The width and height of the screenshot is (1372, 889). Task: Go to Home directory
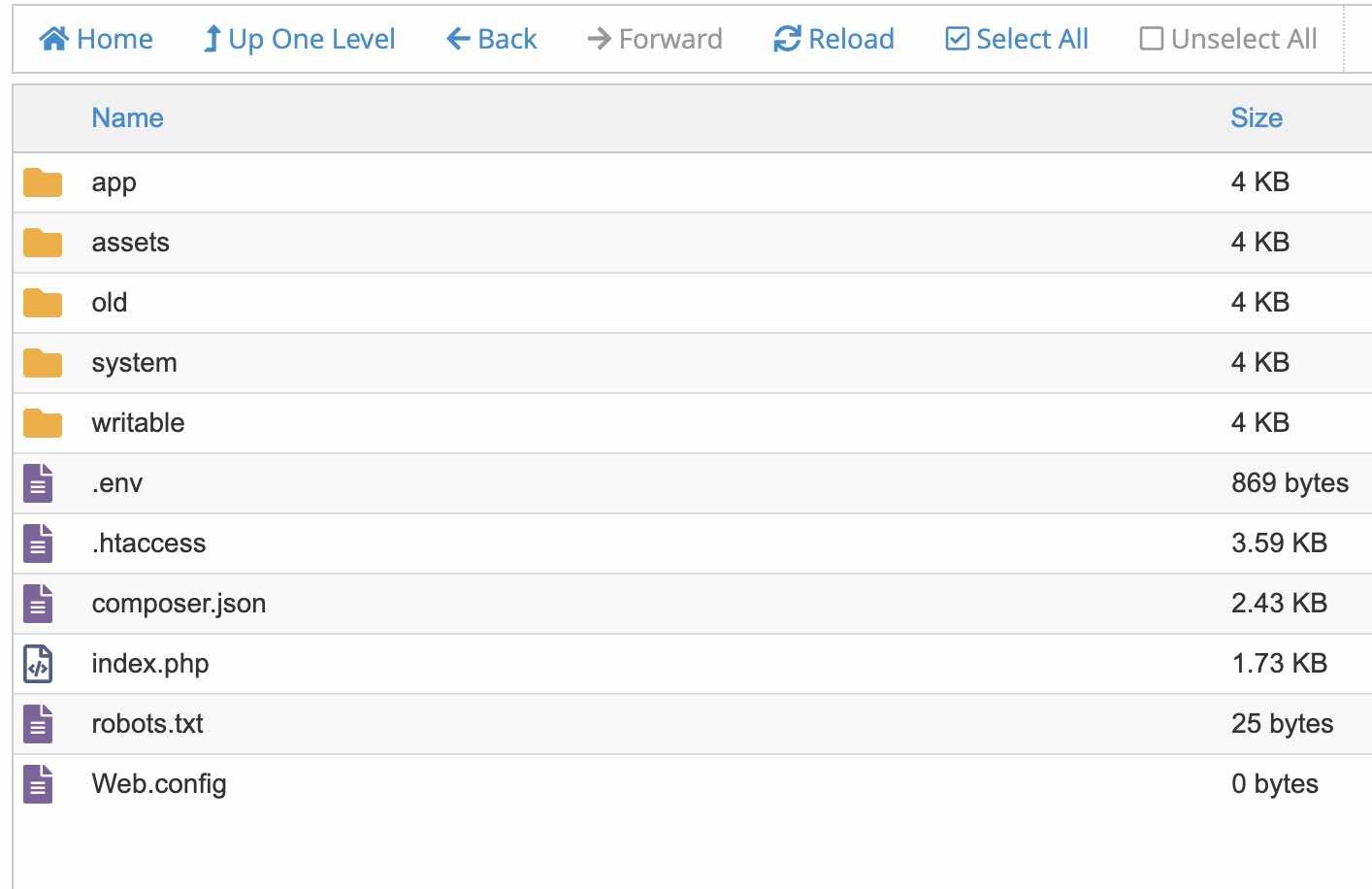pos(96,39)
